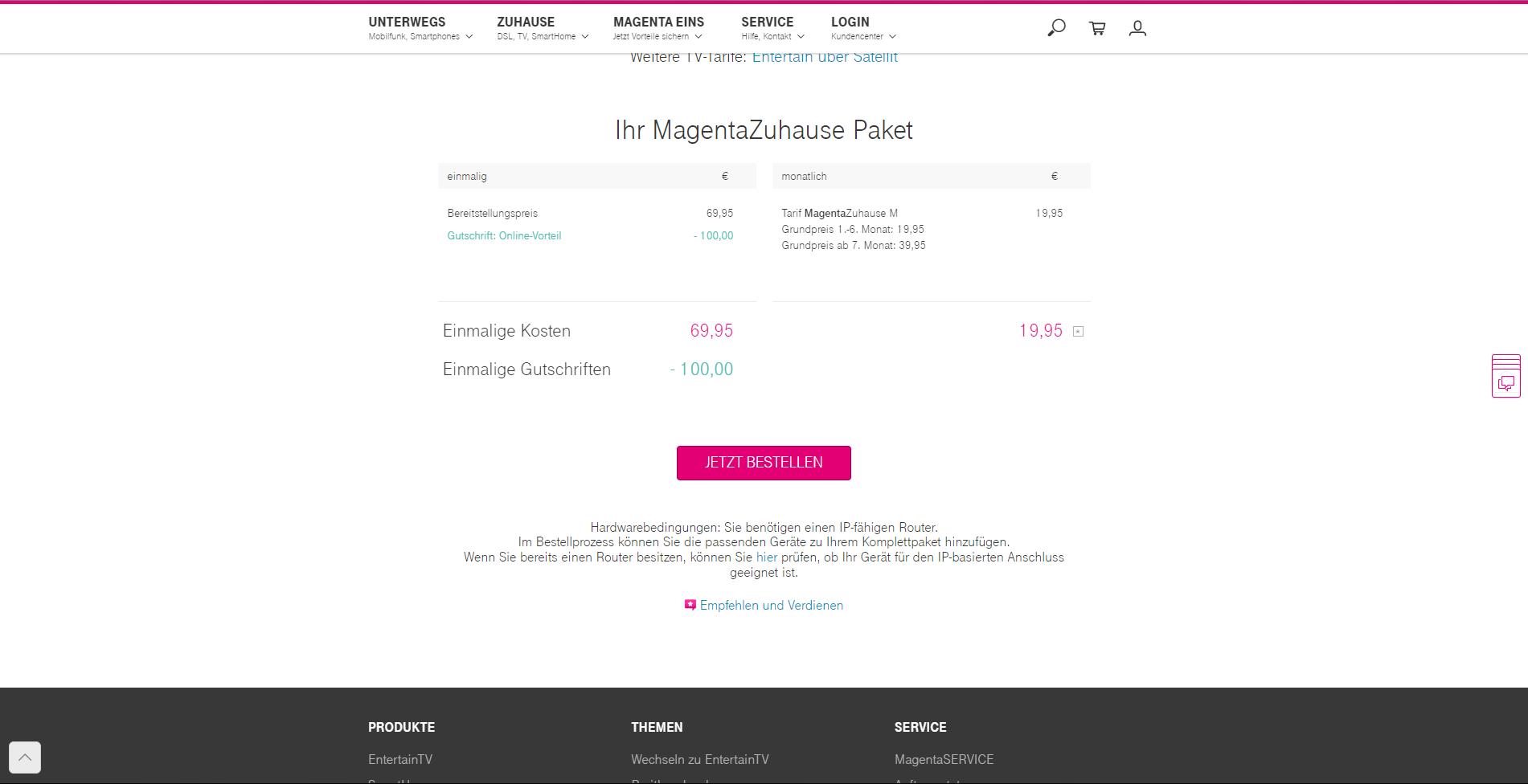Click the scroll-to-top arrow button
This screenshot has height=784, width=1528.
25,757
